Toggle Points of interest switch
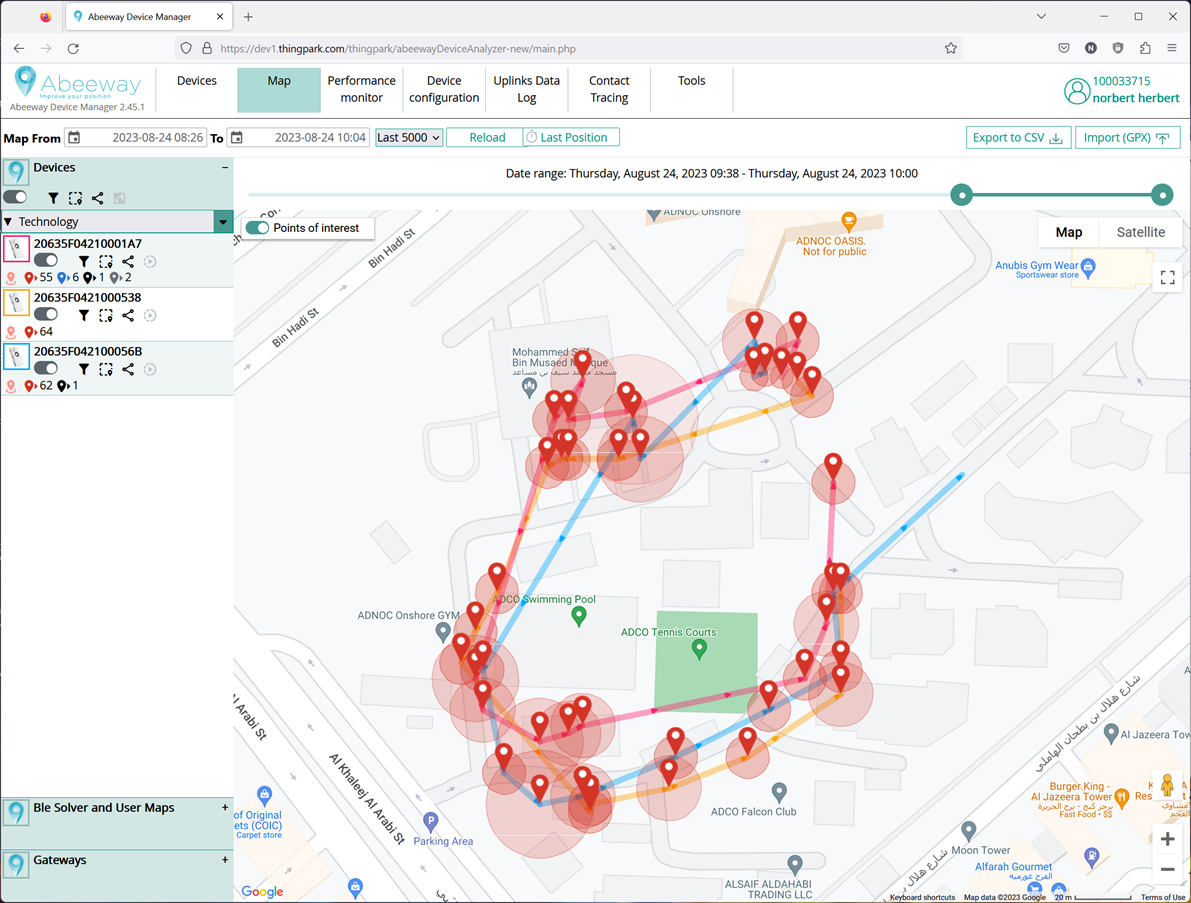 pos(257,228)
